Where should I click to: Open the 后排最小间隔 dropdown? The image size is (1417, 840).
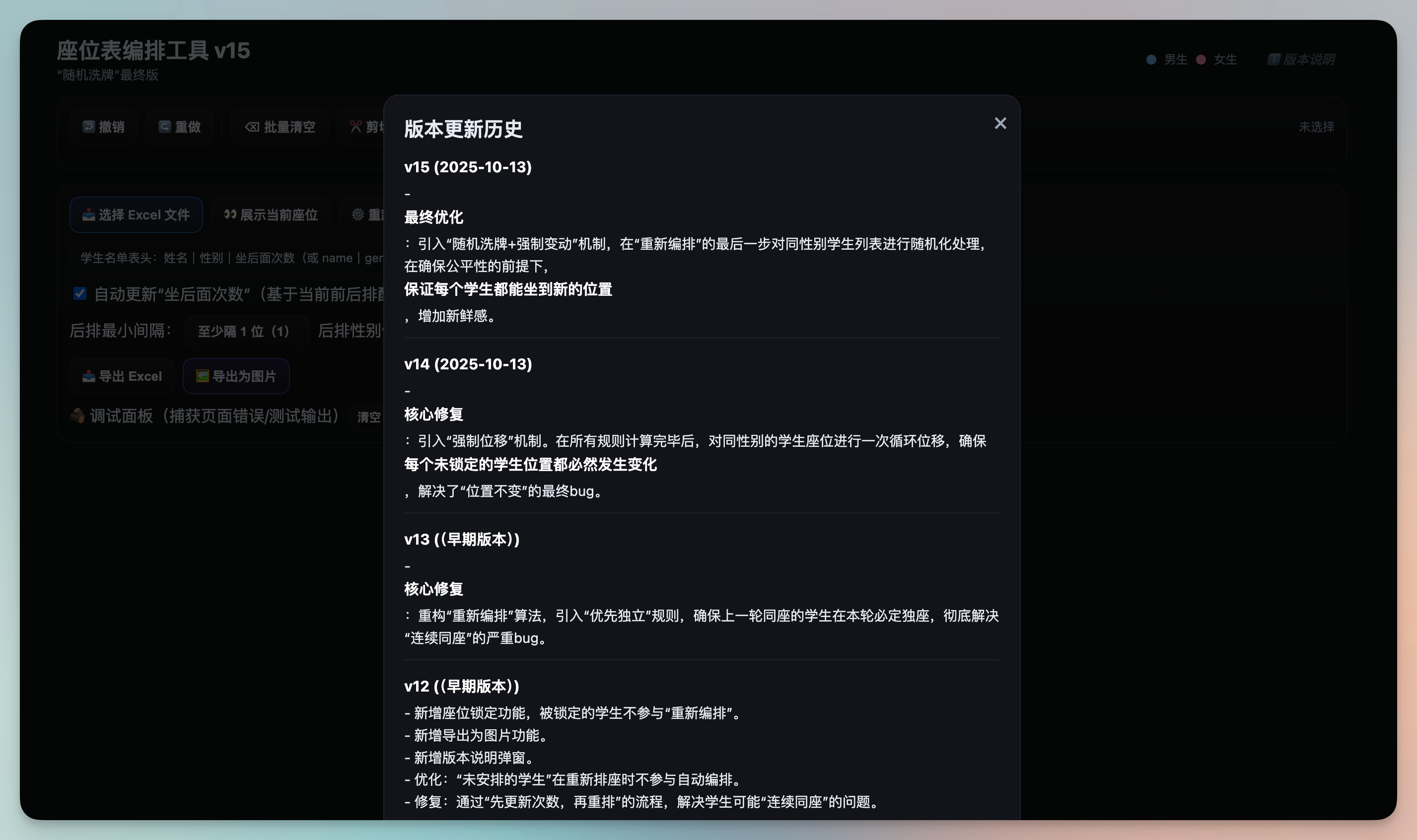pyautogui.click(x=246, y=331)
